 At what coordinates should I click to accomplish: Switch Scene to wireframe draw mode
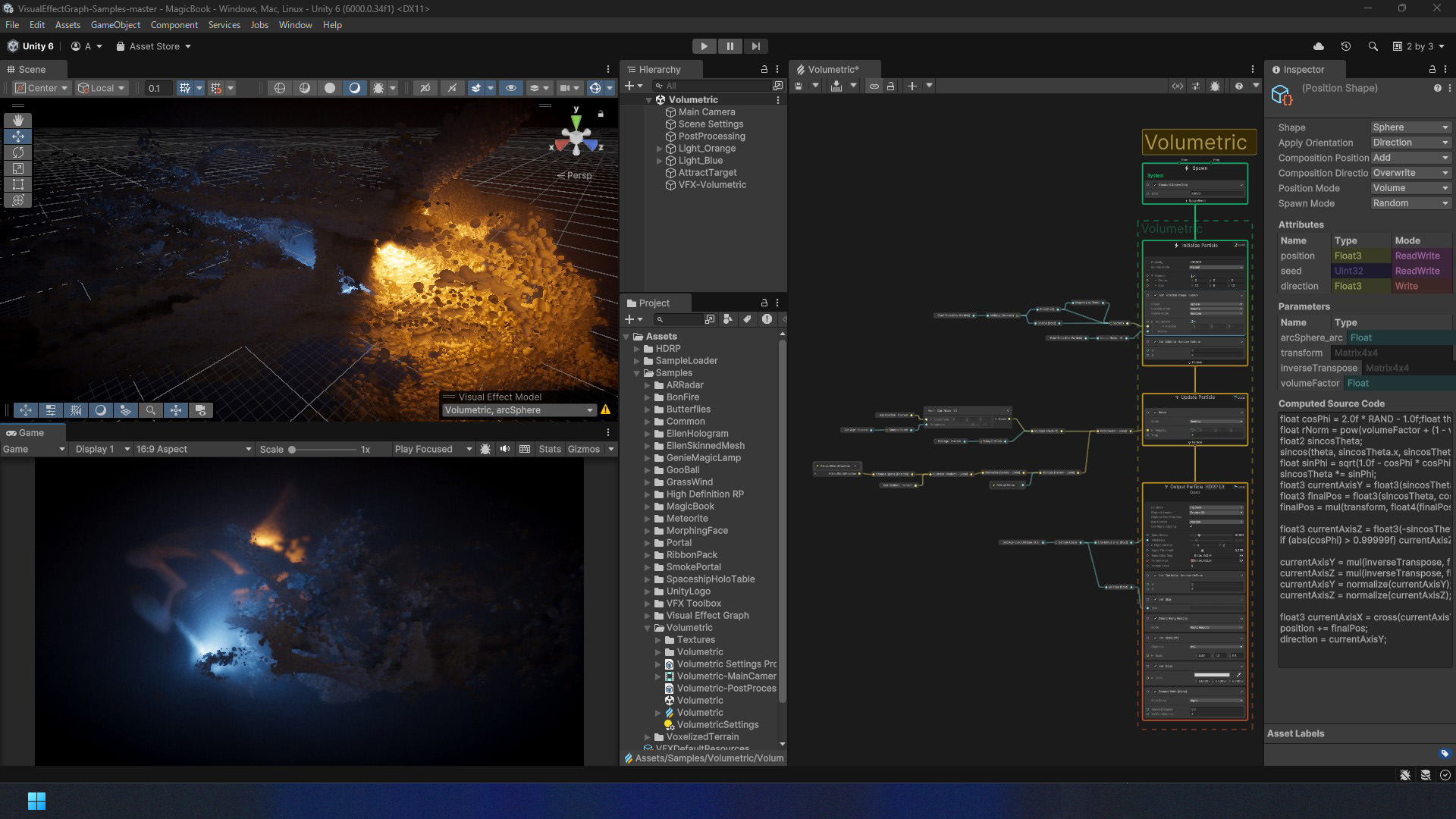point(280,88)
